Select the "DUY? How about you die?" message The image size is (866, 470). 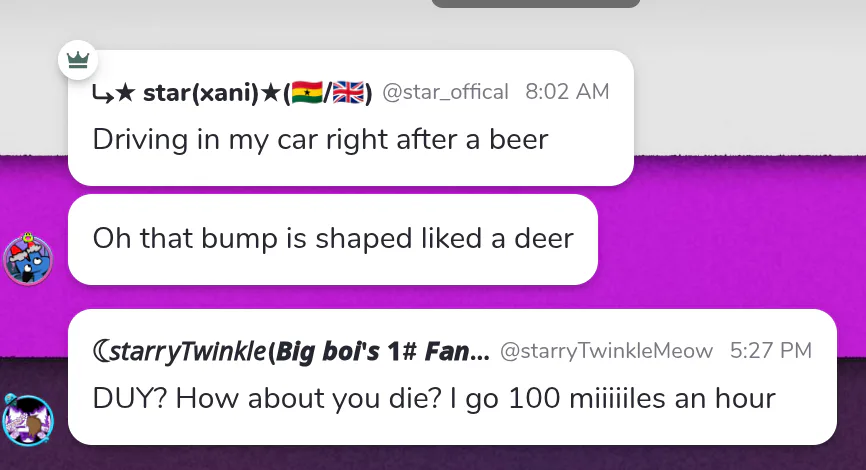tap(434, 398)
